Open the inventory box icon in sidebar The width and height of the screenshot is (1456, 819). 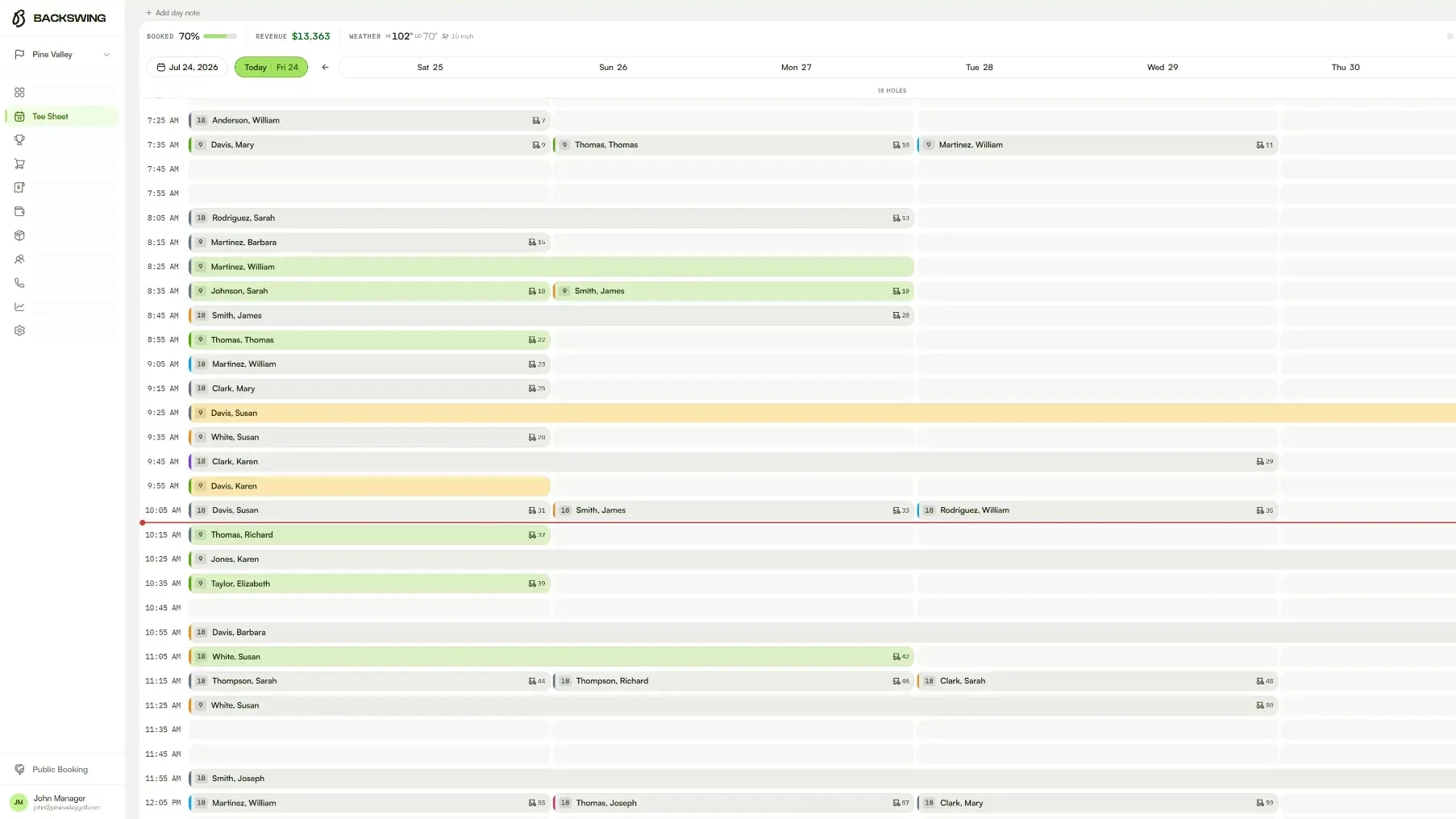pyautogui.click(x=19, y=235)
